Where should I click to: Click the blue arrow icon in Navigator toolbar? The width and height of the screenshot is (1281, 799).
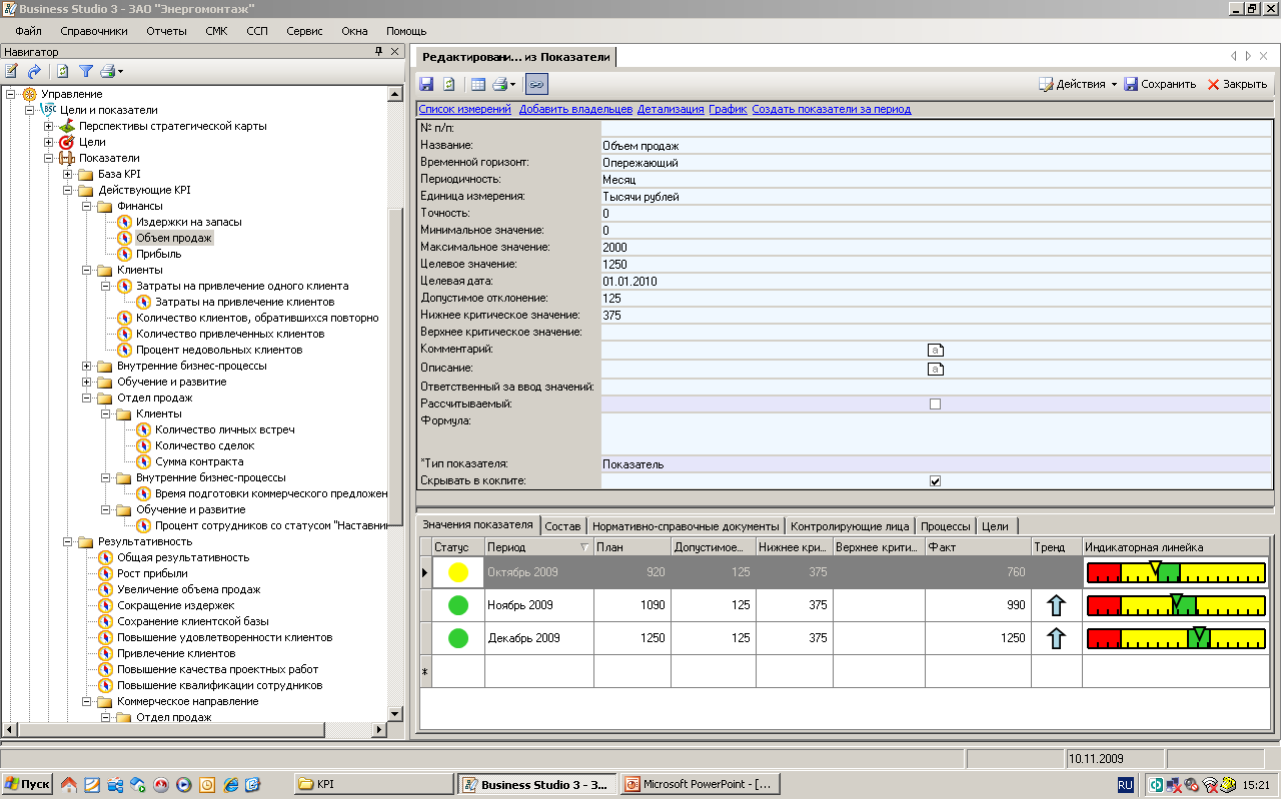pyautogui.click(x=34, y=71)
